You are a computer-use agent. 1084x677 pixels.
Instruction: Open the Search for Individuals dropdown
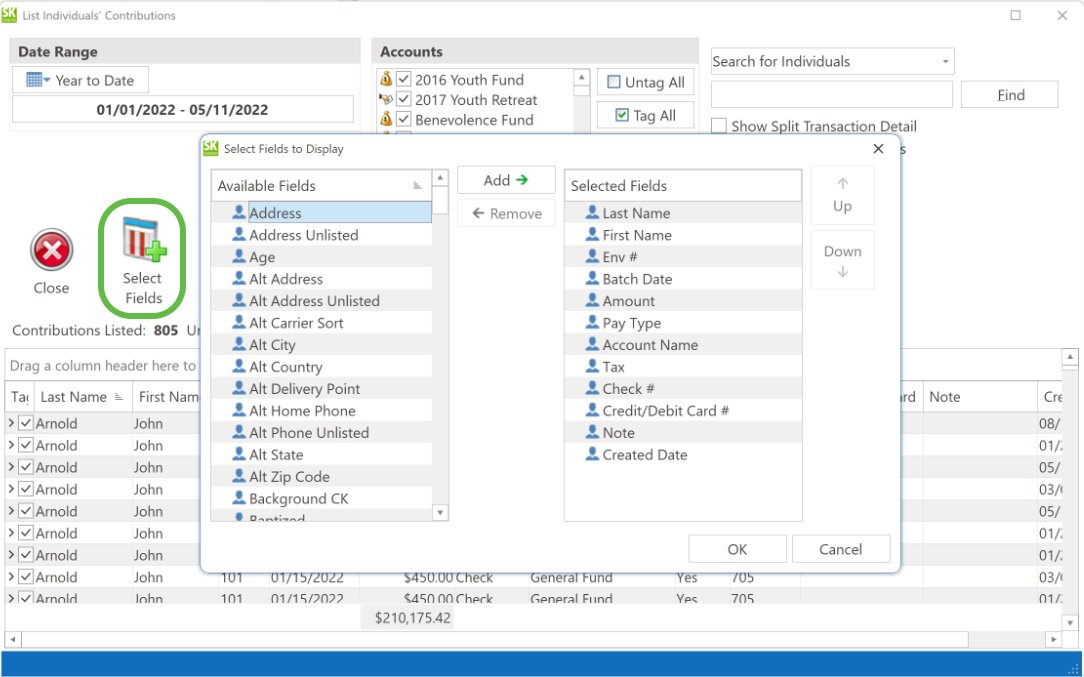pos(944,61)
